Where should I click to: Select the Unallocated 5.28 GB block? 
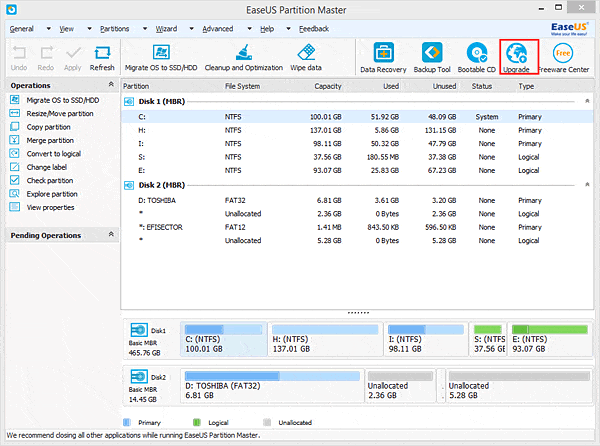coord(519,386)
